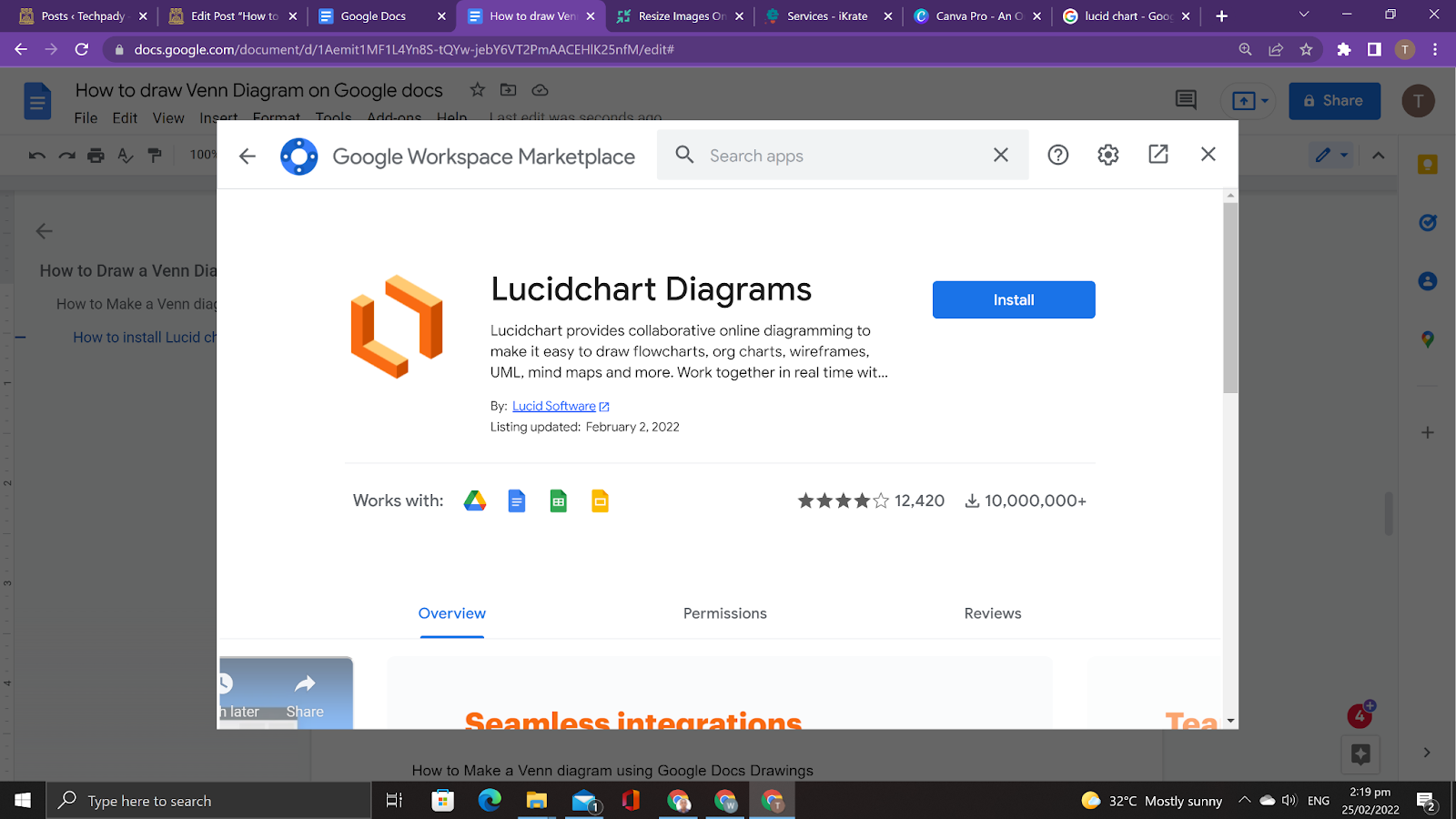Open the Edit menu in Docs
The height and width of the screenshot is (819, 1456).
coord(125,118)
